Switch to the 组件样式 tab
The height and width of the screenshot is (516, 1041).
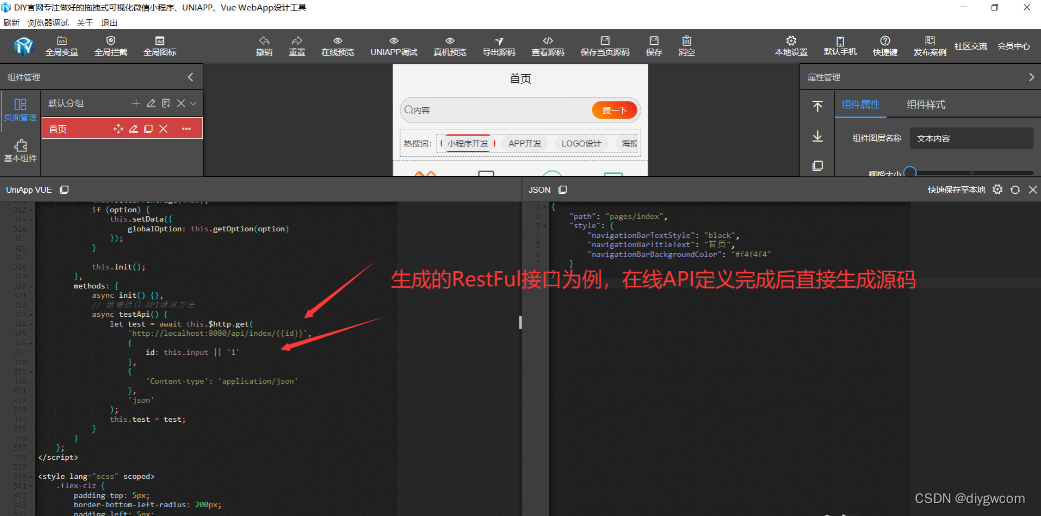(x=925, y=104)
